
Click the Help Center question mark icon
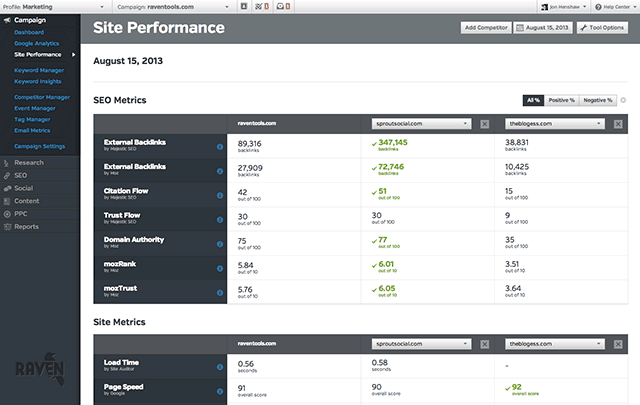(598, 7)
